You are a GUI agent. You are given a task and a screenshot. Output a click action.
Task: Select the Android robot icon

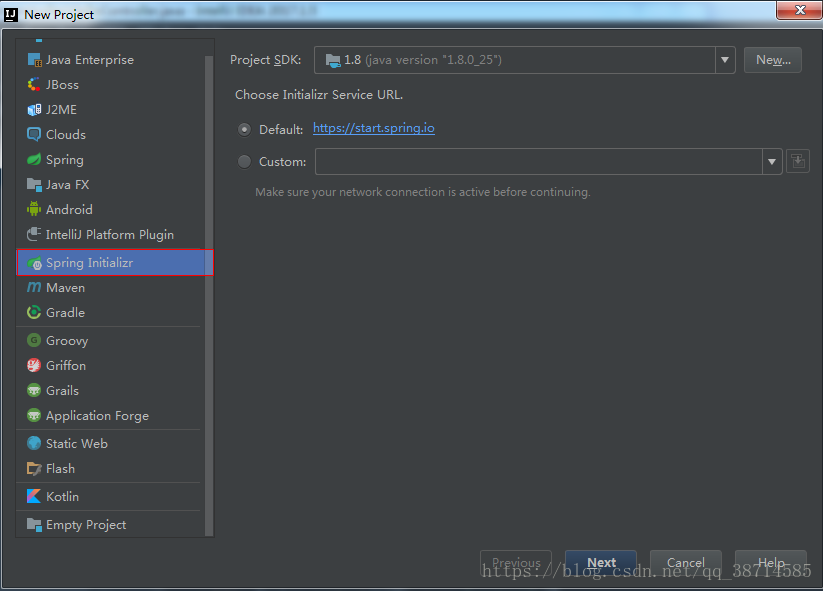(x=34, y=209)
